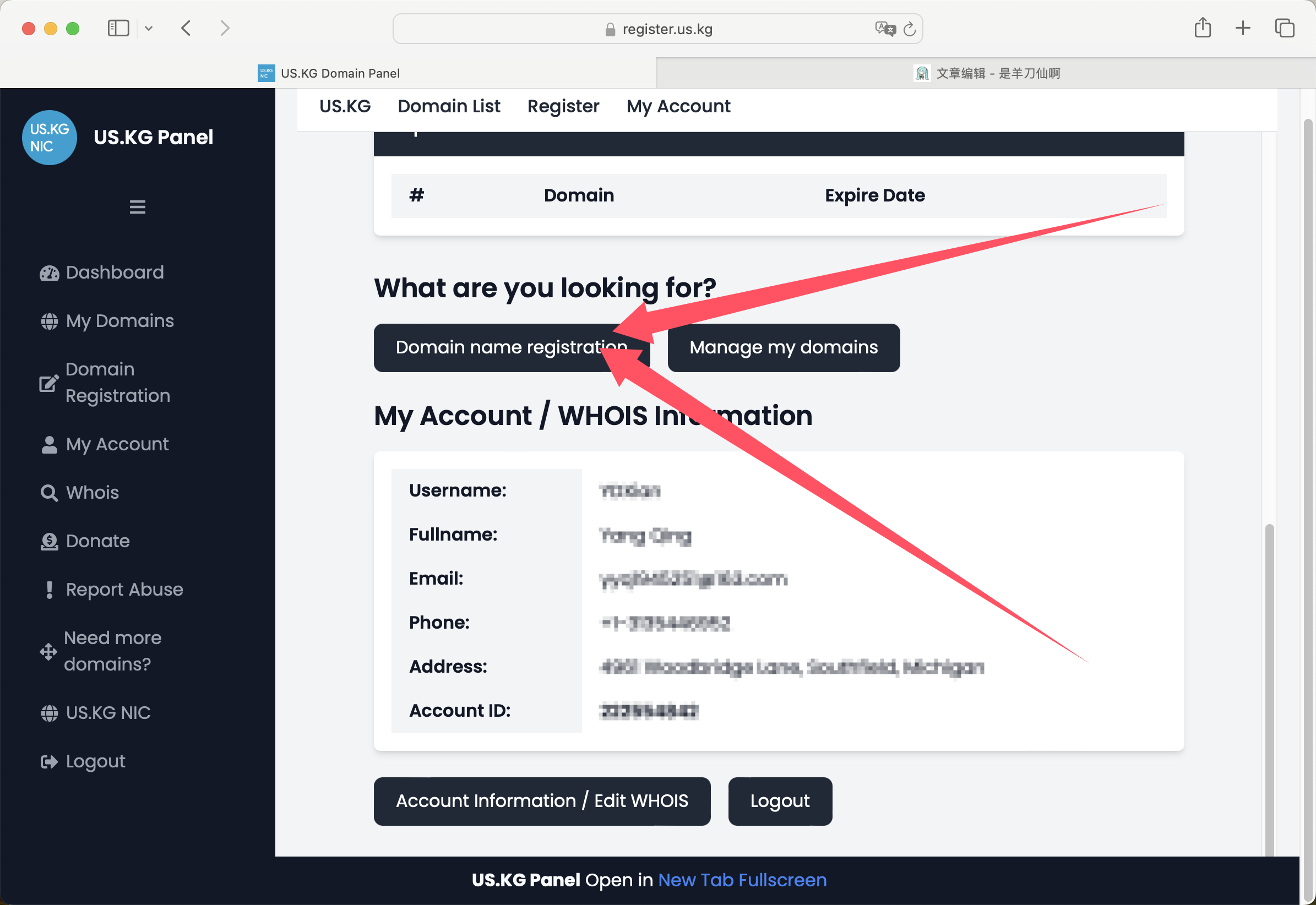
Task: Open My Account in top navigation
Action: 678,107
